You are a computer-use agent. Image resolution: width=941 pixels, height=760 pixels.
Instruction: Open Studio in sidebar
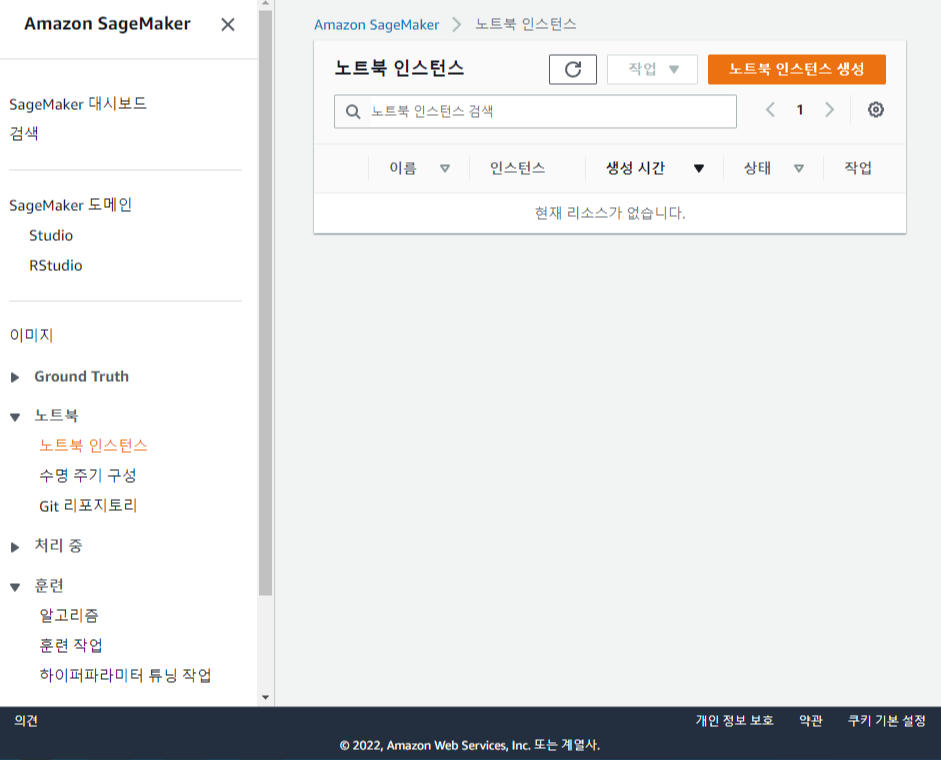[51, 235]
